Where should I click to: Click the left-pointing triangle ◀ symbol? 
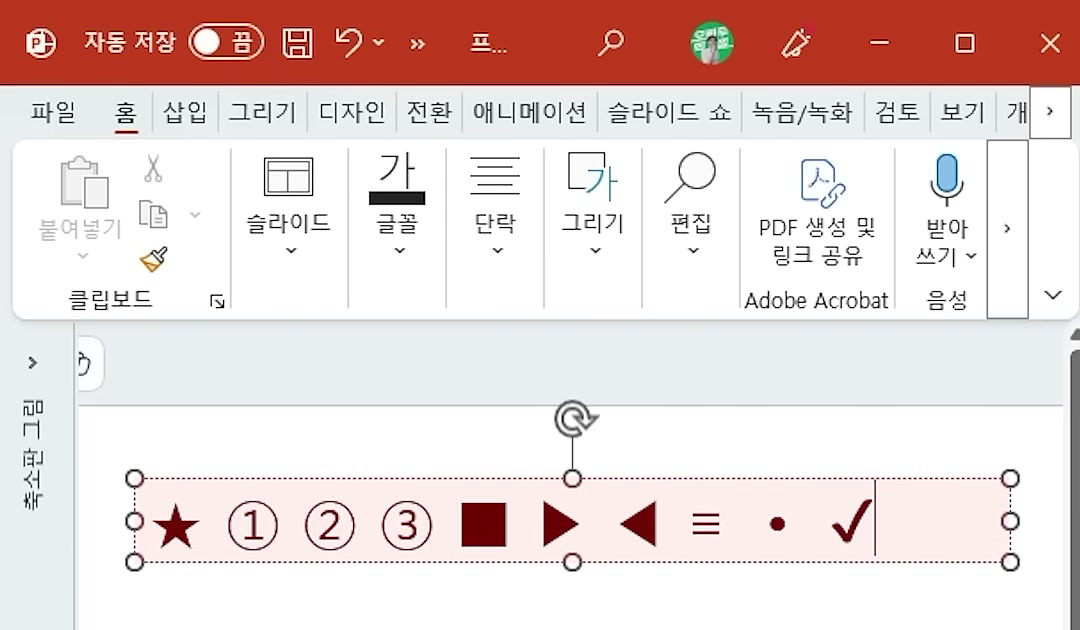[638, 524]
